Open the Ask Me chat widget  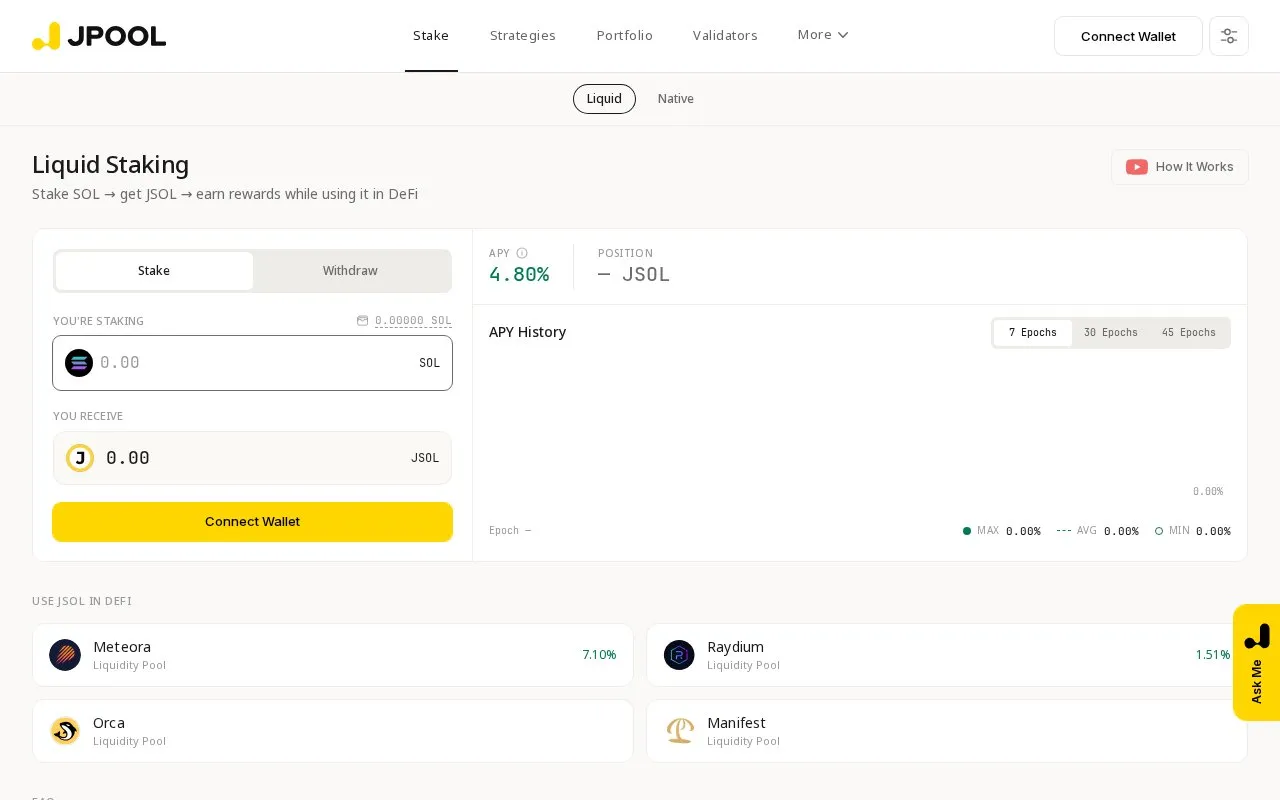click(1257, 662)
